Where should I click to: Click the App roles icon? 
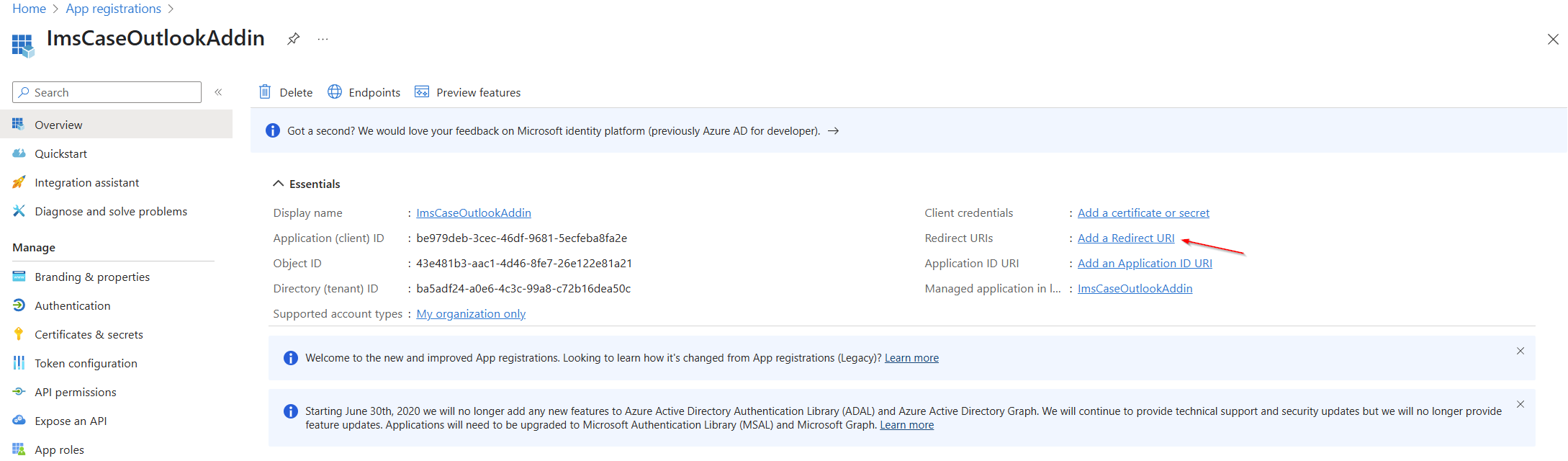coord(19,449)
